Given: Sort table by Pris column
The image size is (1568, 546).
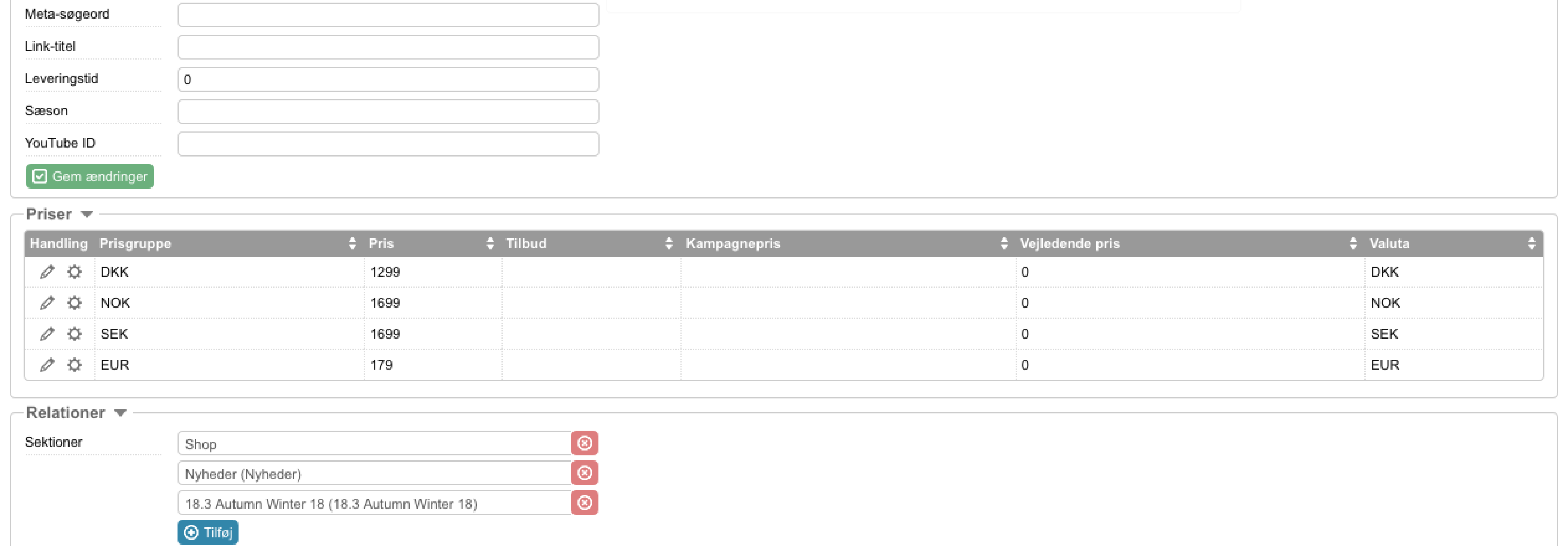Looking at the screenshot, I should coord(490,244).
